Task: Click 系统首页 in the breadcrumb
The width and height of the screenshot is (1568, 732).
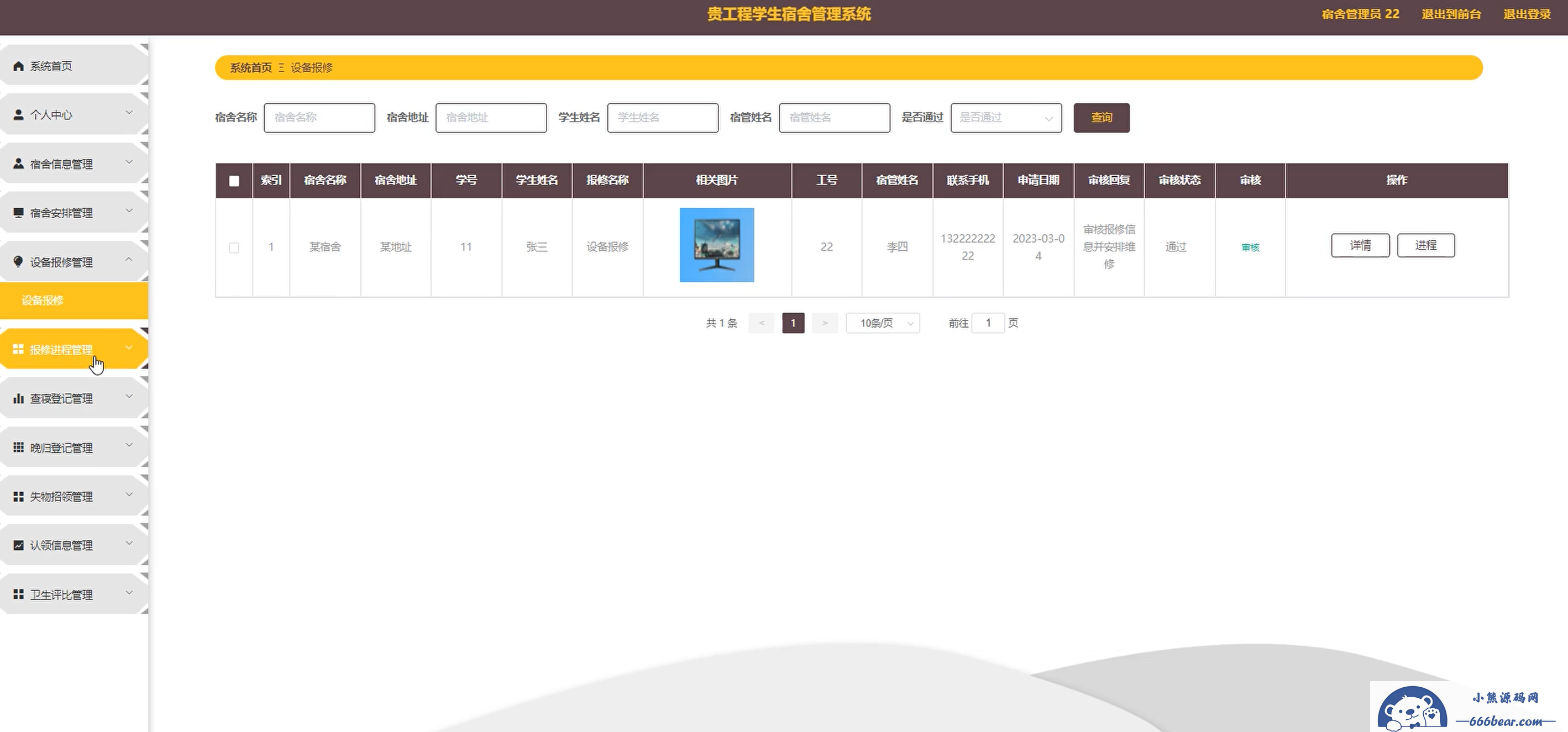Action: [x=251, y=67]
